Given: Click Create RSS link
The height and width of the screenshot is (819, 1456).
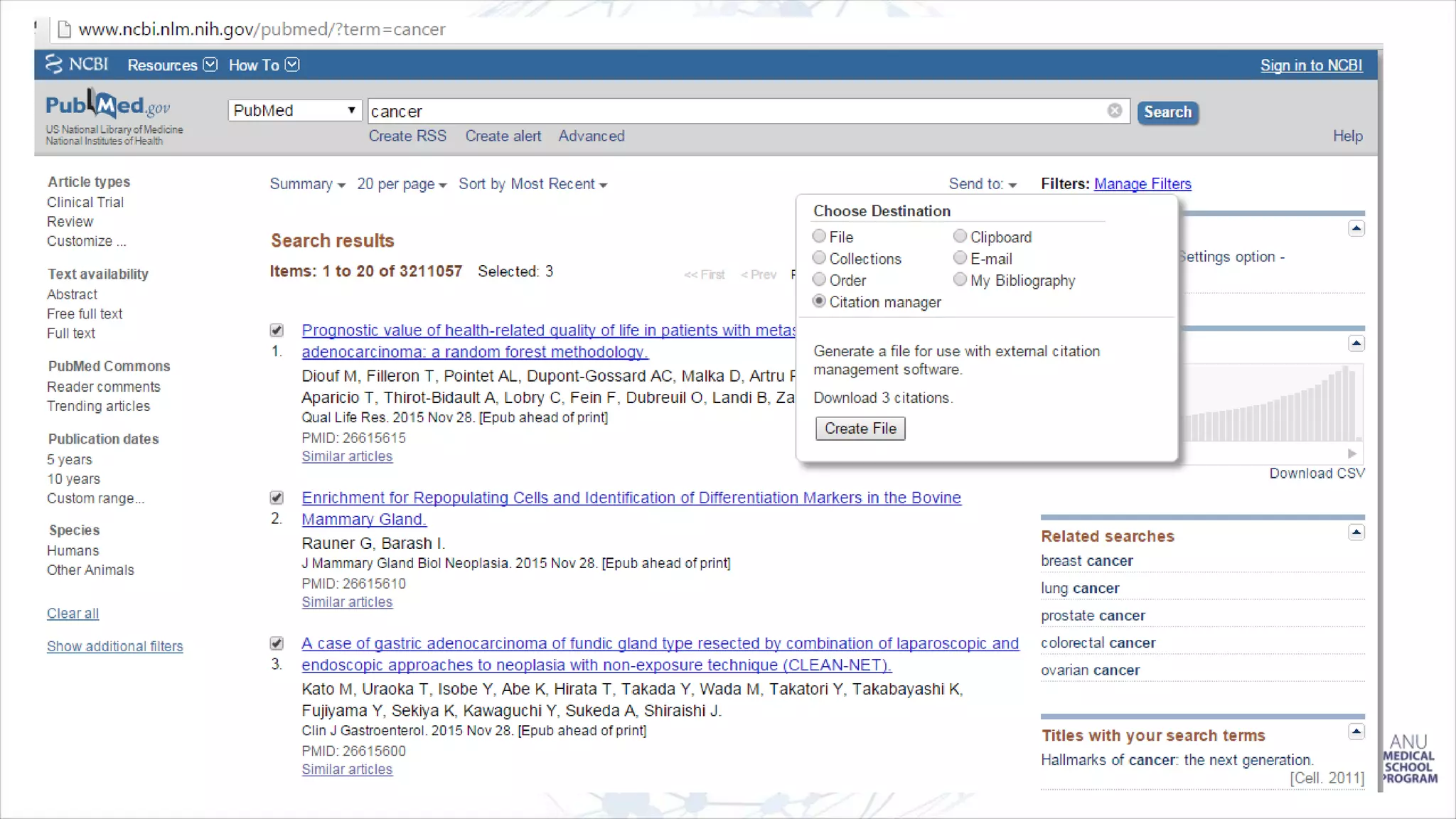Looking at the screenshot, I should pyautogui.click(x=407, y=136).
